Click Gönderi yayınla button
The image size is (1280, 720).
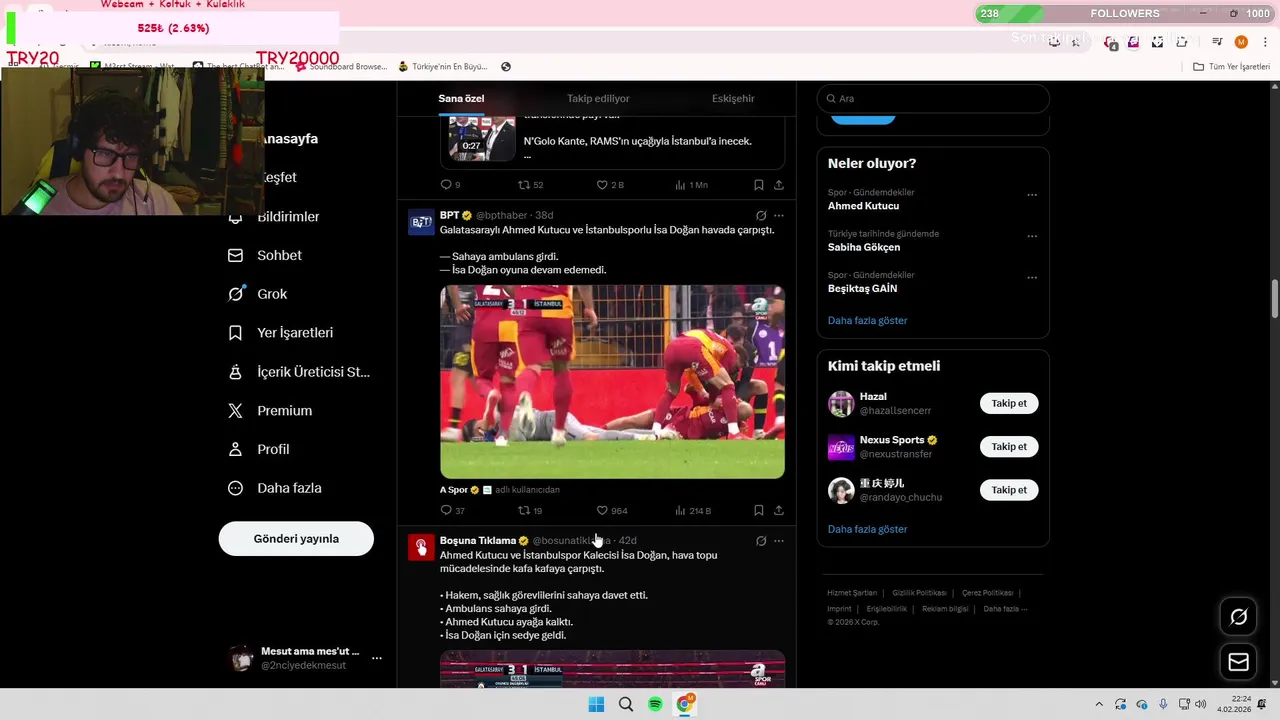point(296,539)
